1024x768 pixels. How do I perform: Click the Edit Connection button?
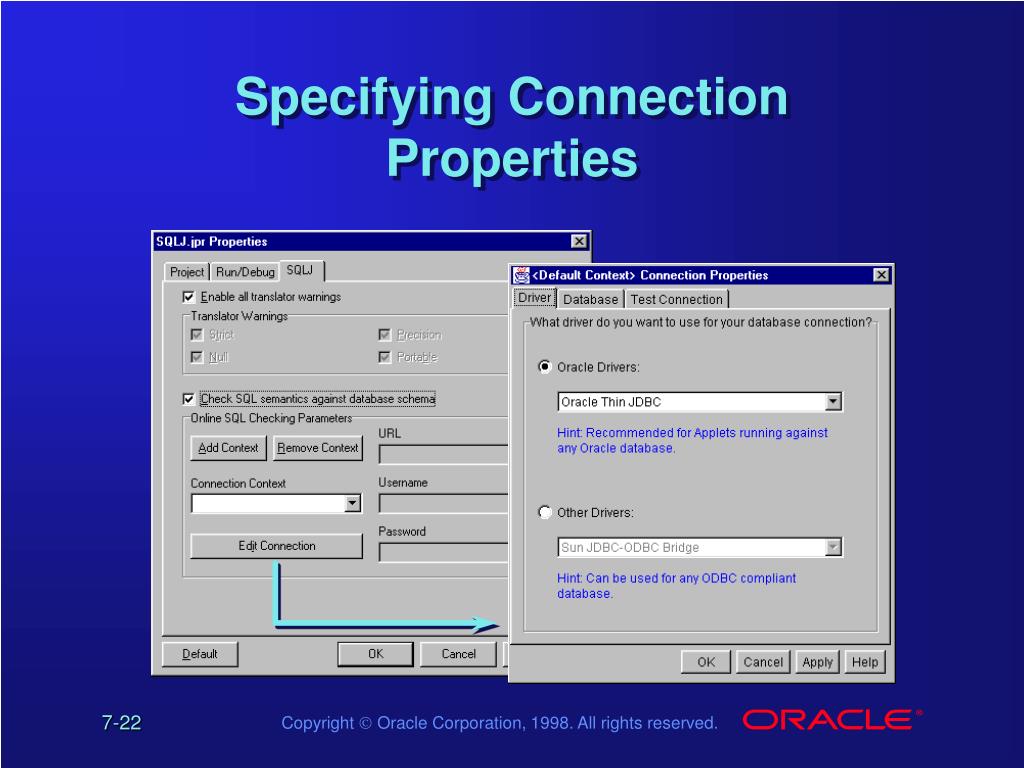pyautogui.click(x=276, y=546)
